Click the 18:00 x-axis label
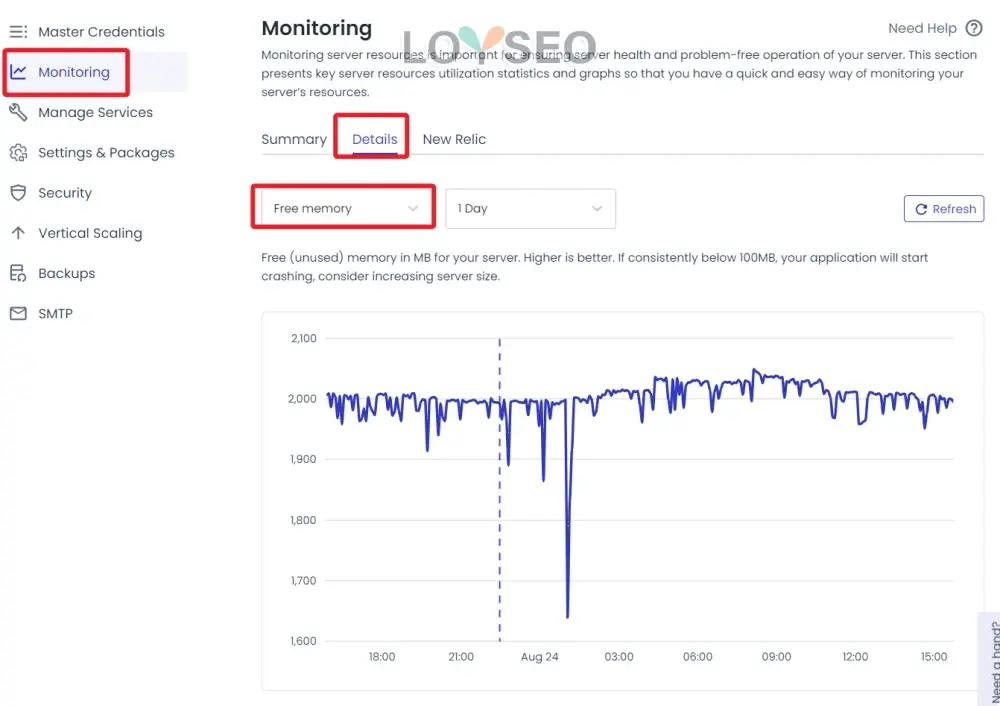Viewport: 1000px width, 706px height. click(x=382, y=656)
